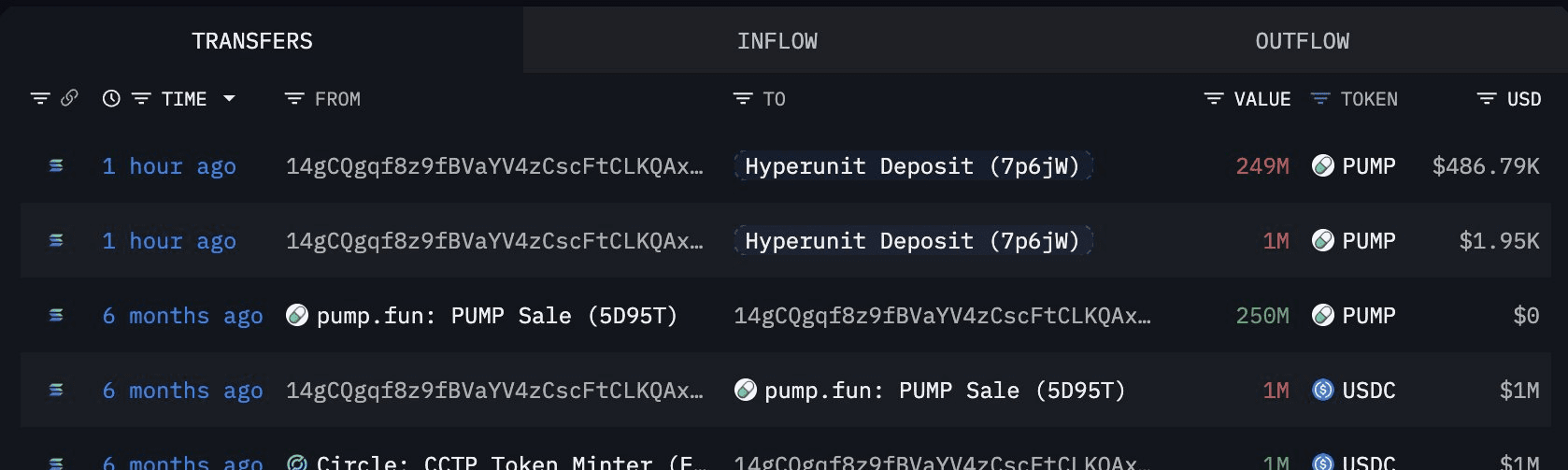Switch to the INFLOW tab
This screenshot has height=470, width=1568.
[777, 41]
